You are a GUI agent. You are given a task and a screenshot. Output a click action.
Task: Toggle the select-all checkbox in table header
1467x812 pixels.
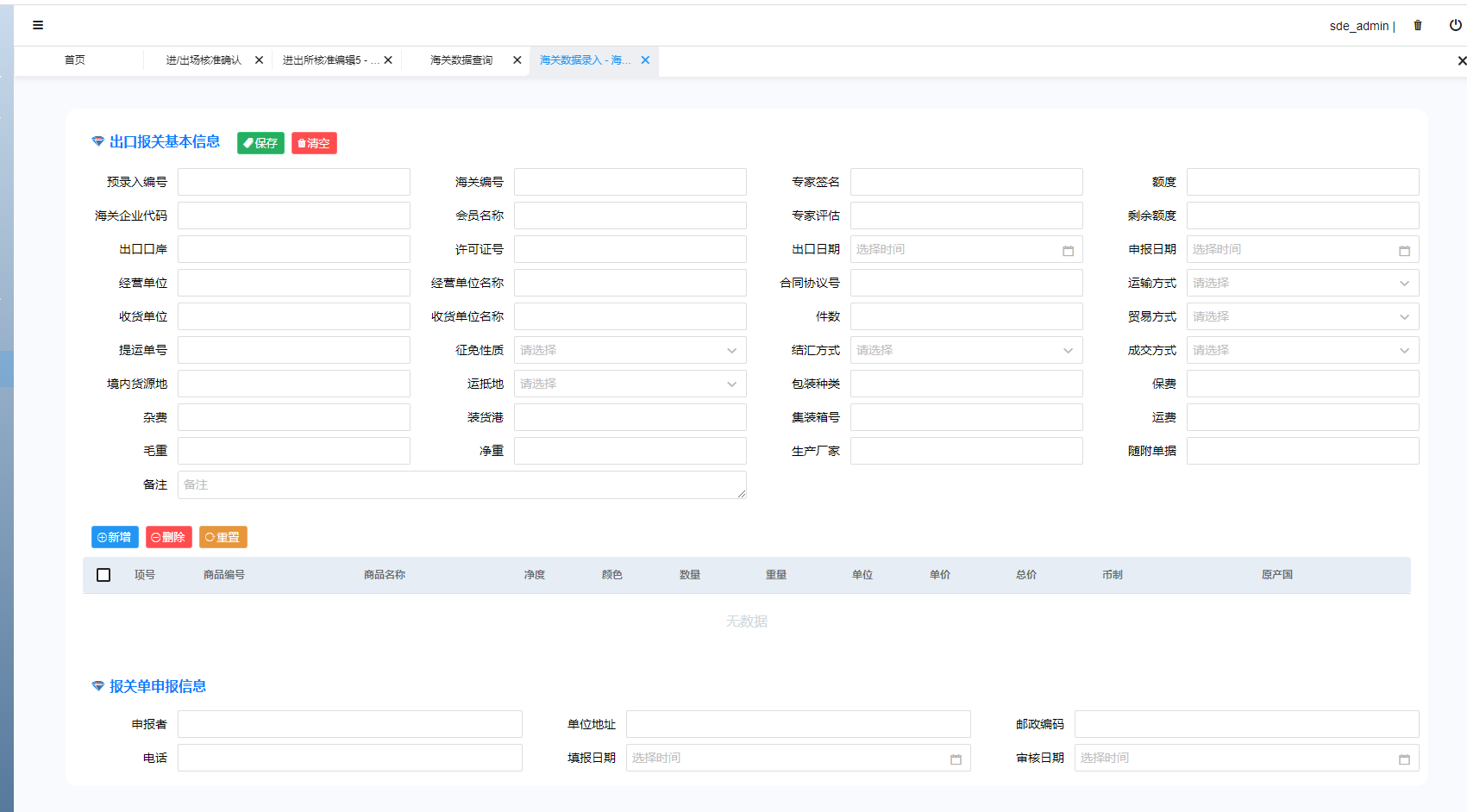click(103, 575)
